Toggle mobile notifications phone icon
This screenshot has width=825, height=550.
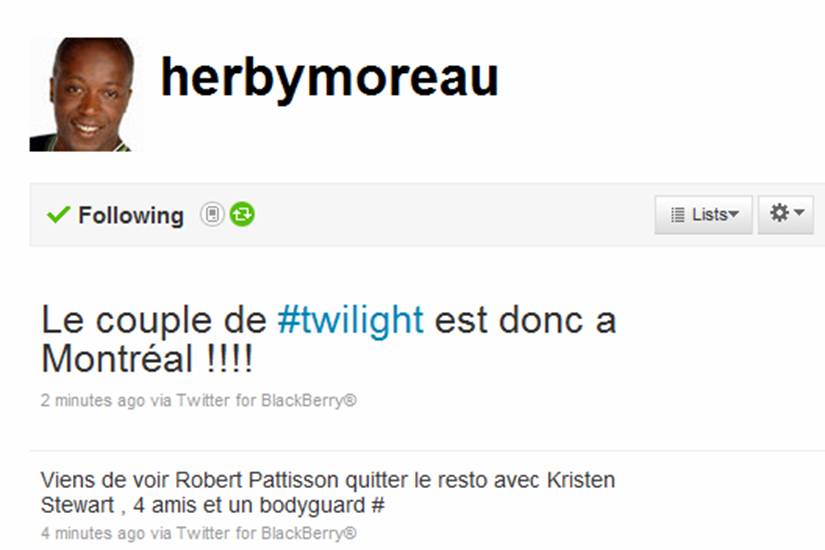point(212,215)
